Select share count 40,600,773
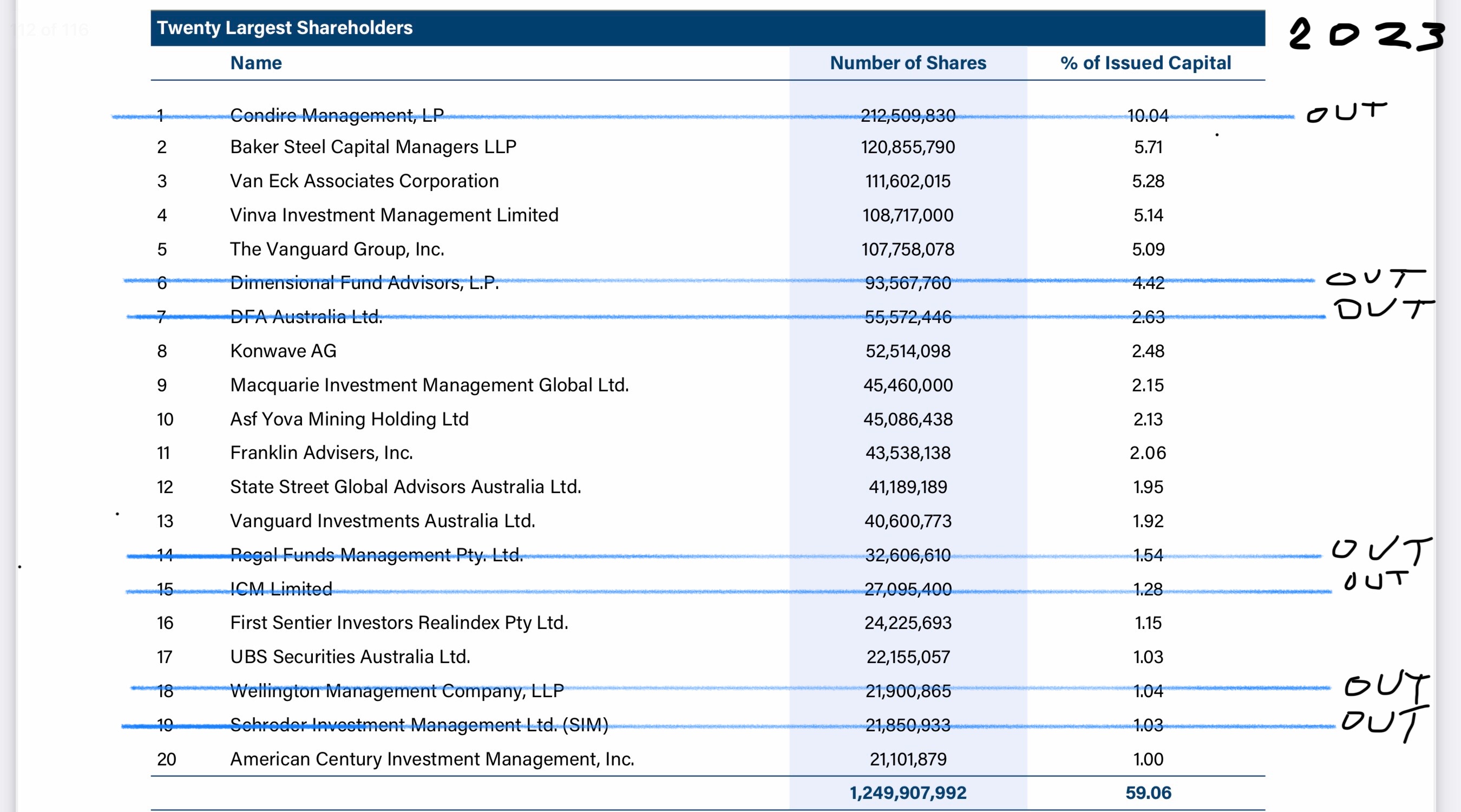Viewport: 1461px width, 812px height. [x=908, y=521]
